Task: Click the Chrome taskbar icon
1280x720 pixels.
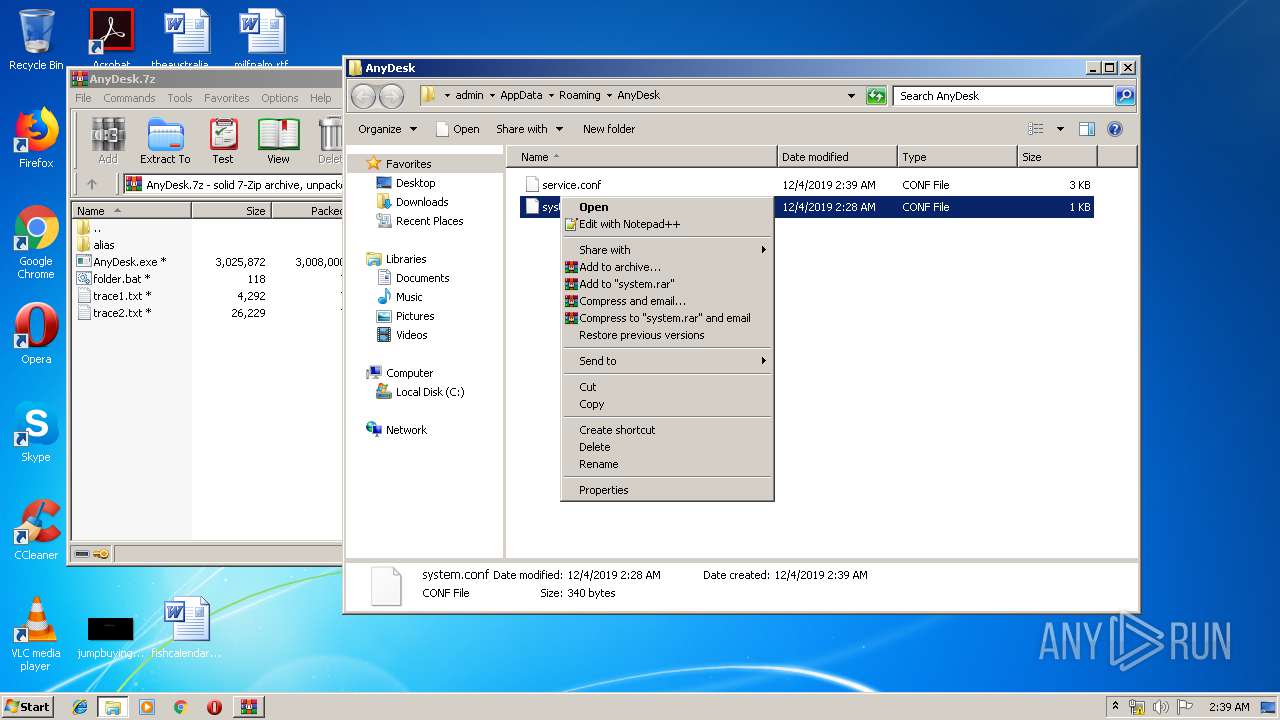Action: (x=180, y=707)
